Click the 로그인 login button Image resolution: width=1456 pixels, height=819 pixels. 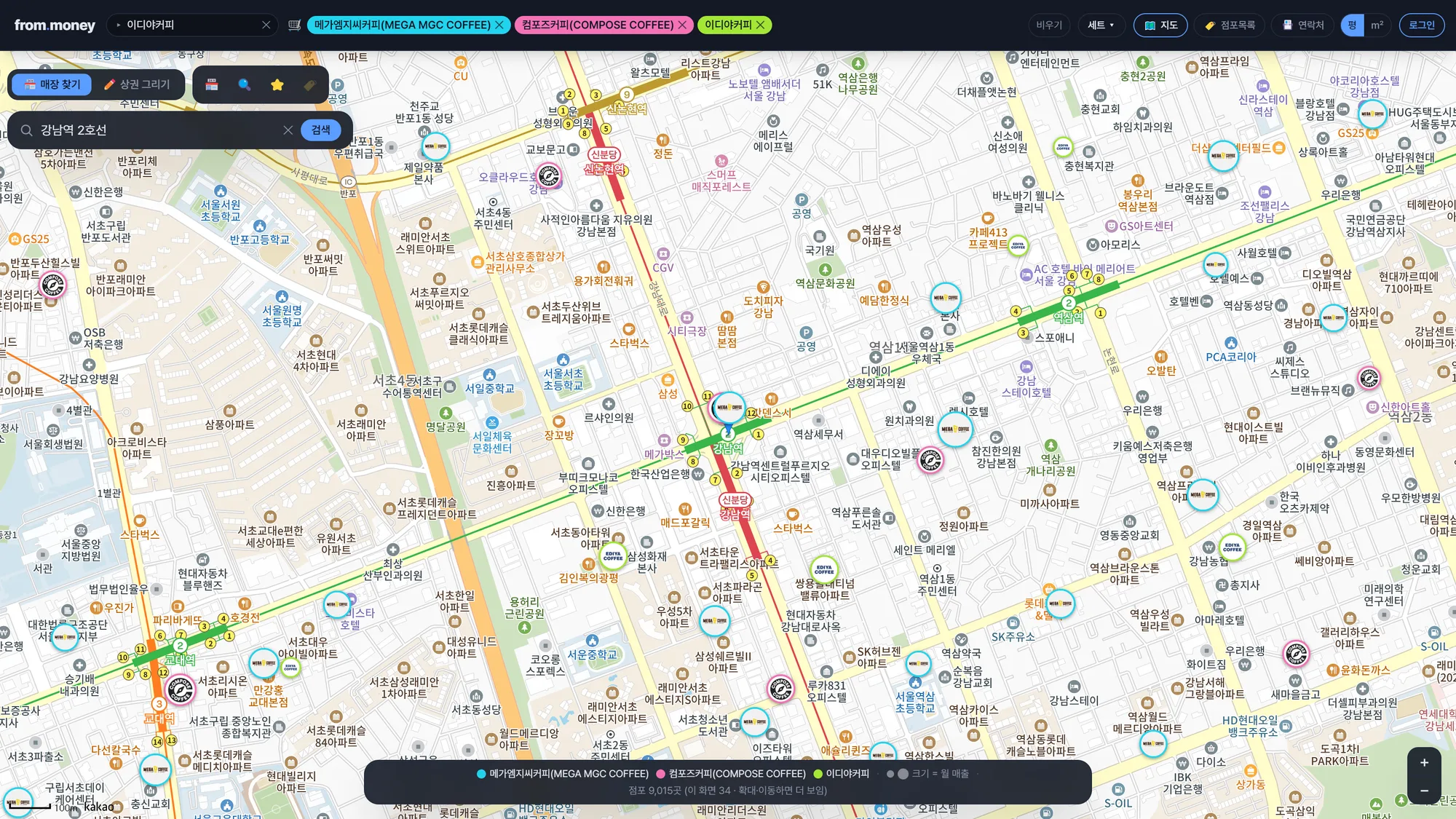click(1422, 25)
